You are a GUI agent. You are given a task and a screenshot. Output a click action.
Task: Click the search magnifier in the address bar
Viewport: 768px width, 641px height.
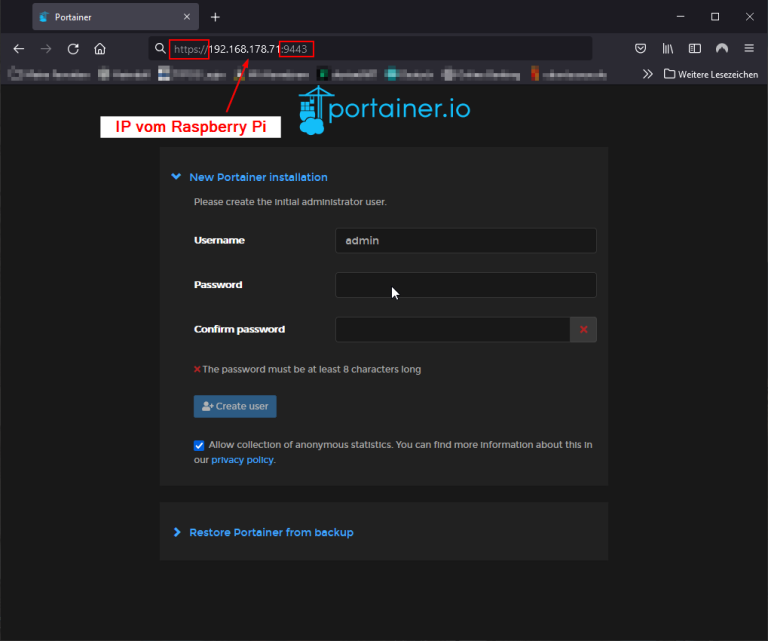tap(160, 48)
